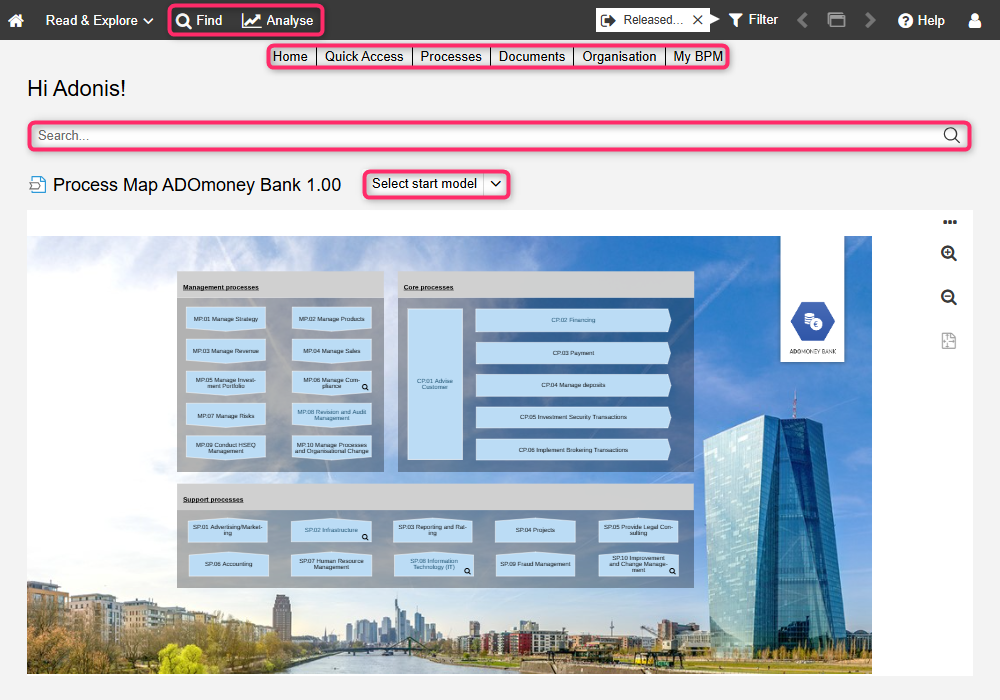Open the CP.03 Payment process
Viewport: 1000px width, 700px height.
[572, 353]
